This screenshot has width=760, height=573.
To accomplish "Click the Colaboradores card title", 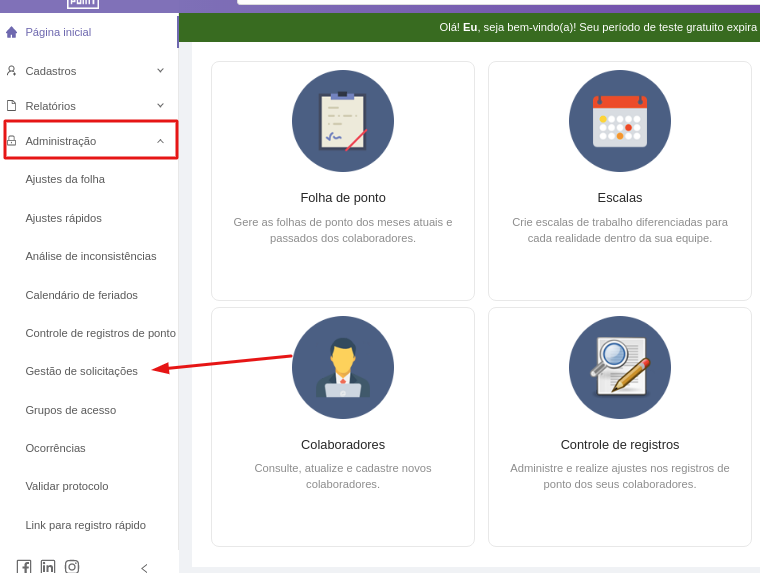I will coord(343,445).
